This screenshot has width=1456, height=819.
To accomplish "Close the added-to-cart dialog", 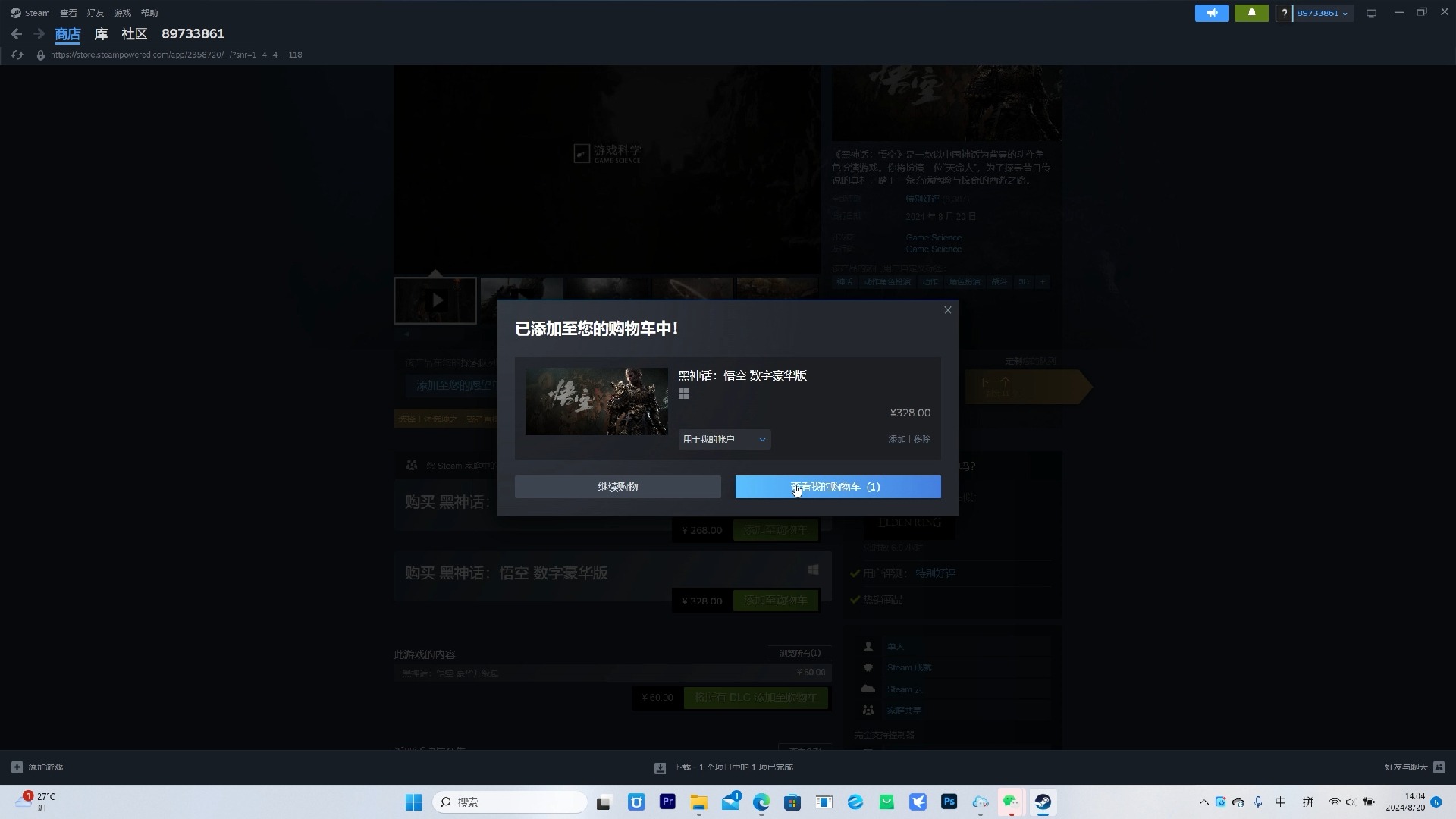I will (948, 310).
